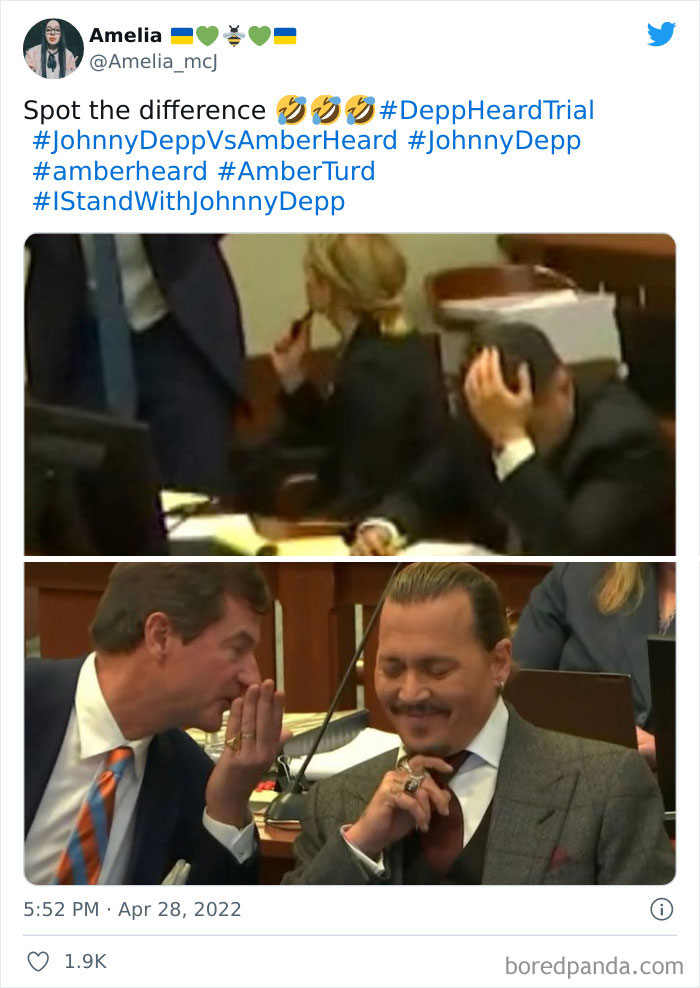Viewport: 700px width, 988px height.
Task: Visit the @Amelia_mcJ handle
Action: (x=153, y=62)
